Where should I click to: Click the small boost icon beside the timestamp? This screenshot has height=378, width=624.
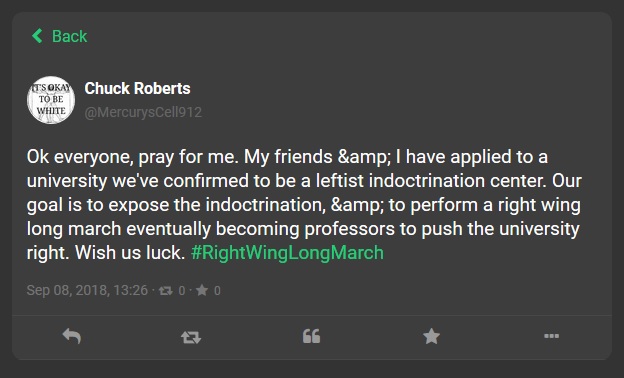(166, 291)
